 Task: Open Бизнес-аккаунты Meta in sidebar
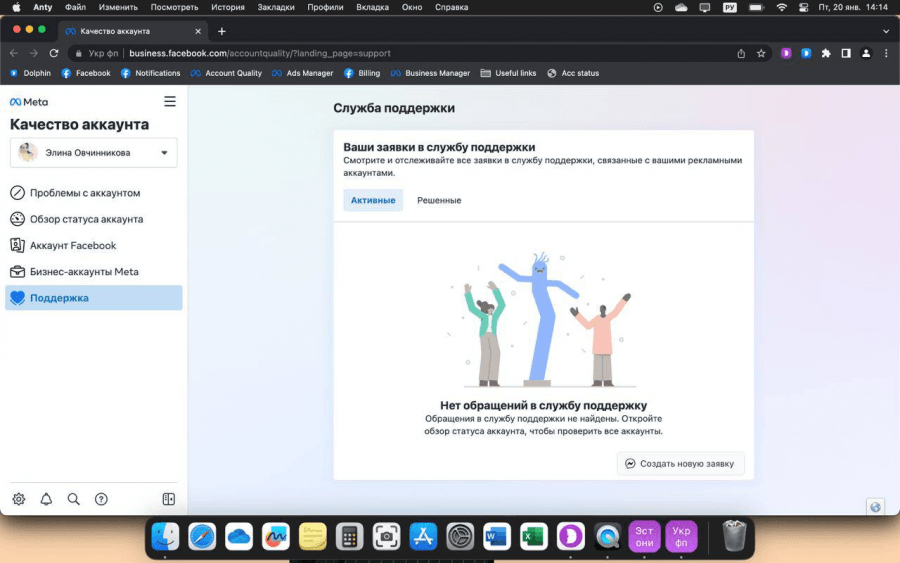pyautogui.click(x=94, y=272)
